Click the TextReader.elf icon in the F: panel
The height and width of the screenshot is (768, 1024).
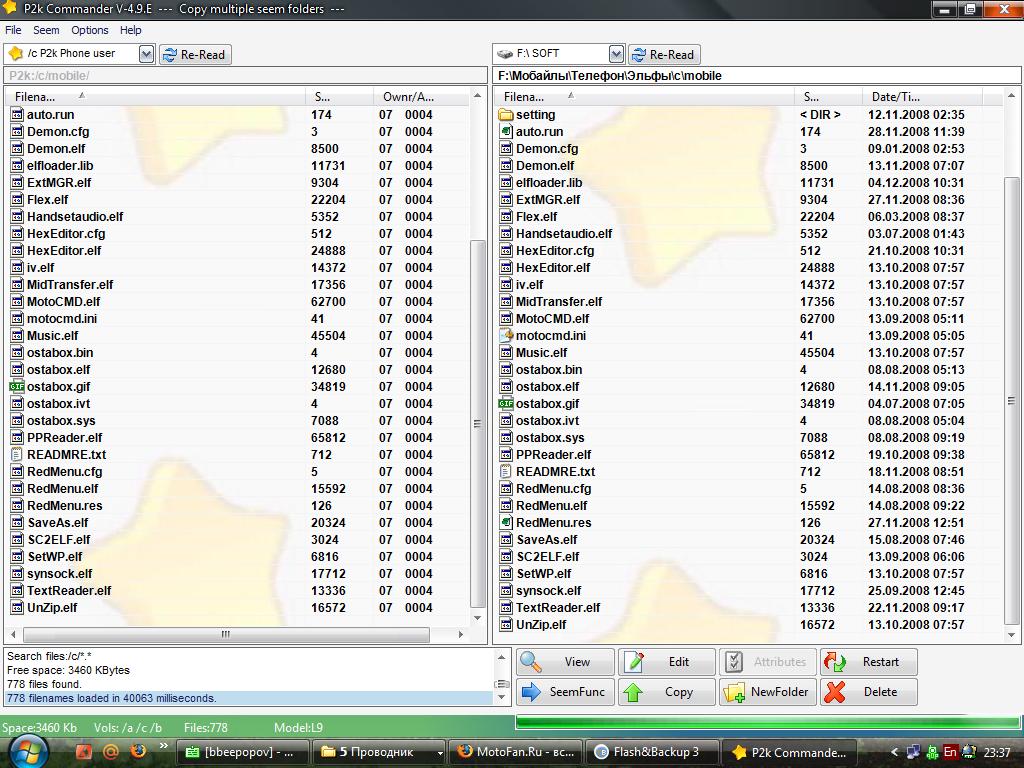pos(505,607)
